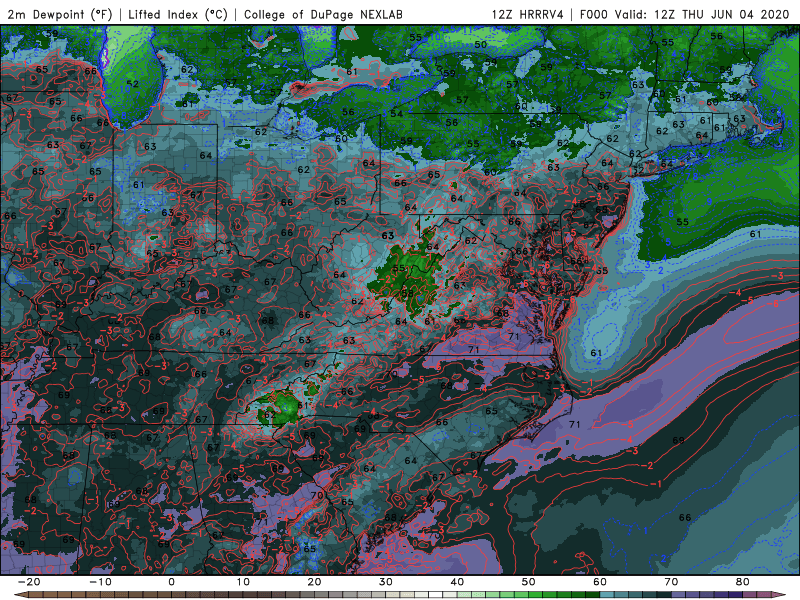Click the "70" dewpoint value in the purple area
800x600 pixels.
click(x=317, y=495)
